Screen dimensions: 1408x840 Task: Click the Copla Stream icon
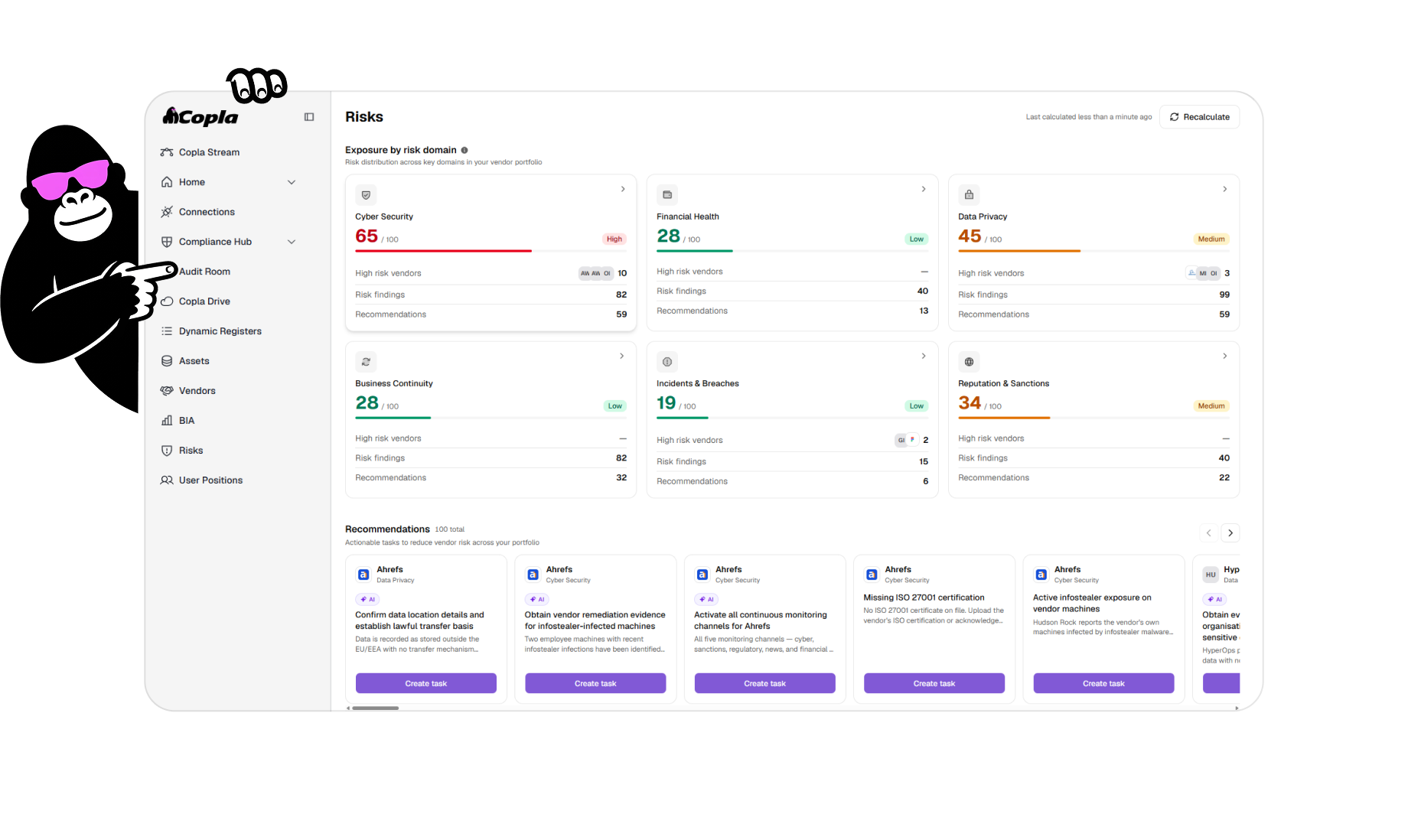[167, 152]
